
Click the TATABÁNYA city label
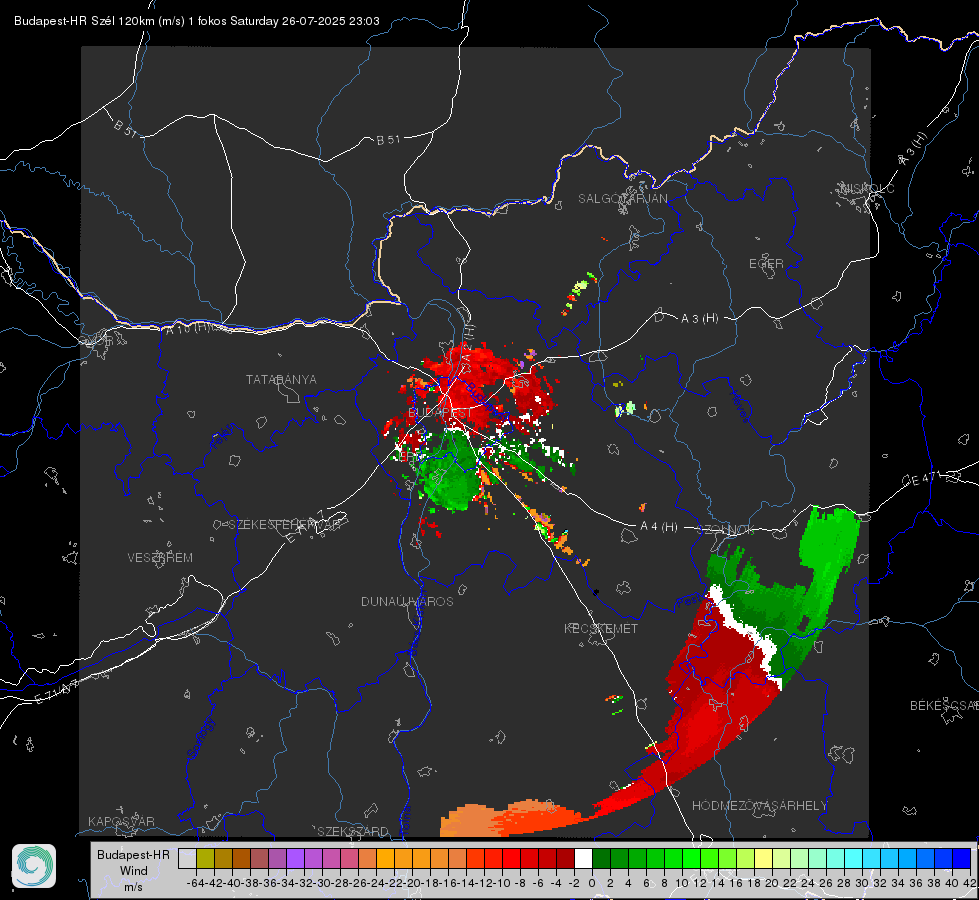[x=281, y=379]
